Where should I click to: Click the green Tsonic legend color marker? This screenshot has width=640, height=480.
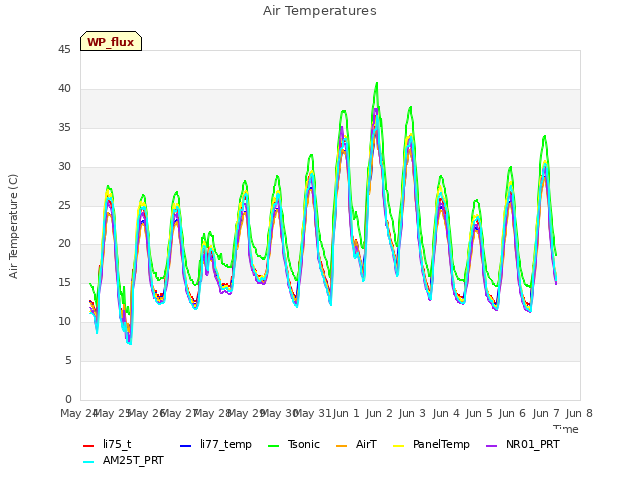click(x=273, y=446)
